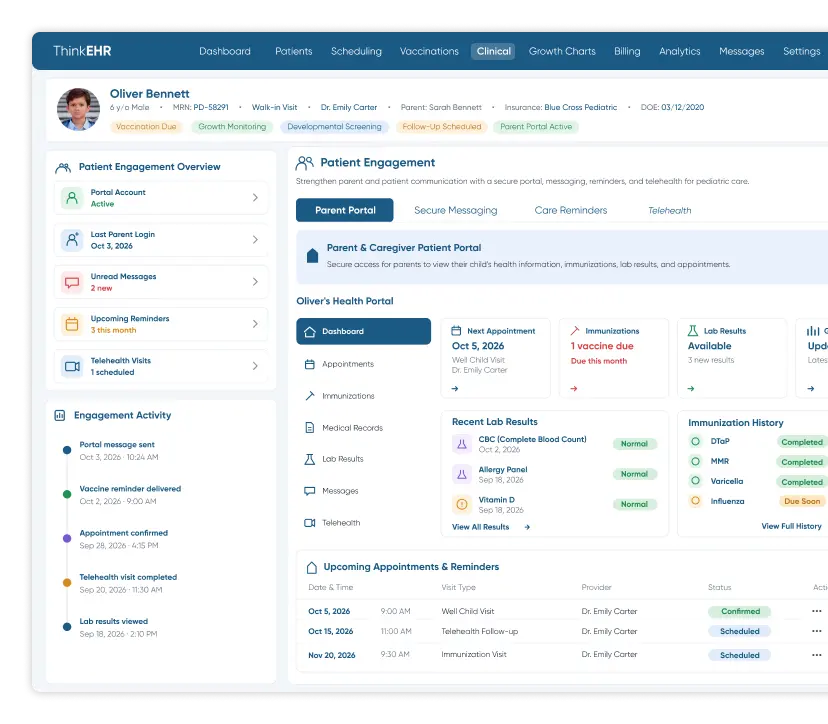Click the MRN PD-58291 text

(201, 107)
